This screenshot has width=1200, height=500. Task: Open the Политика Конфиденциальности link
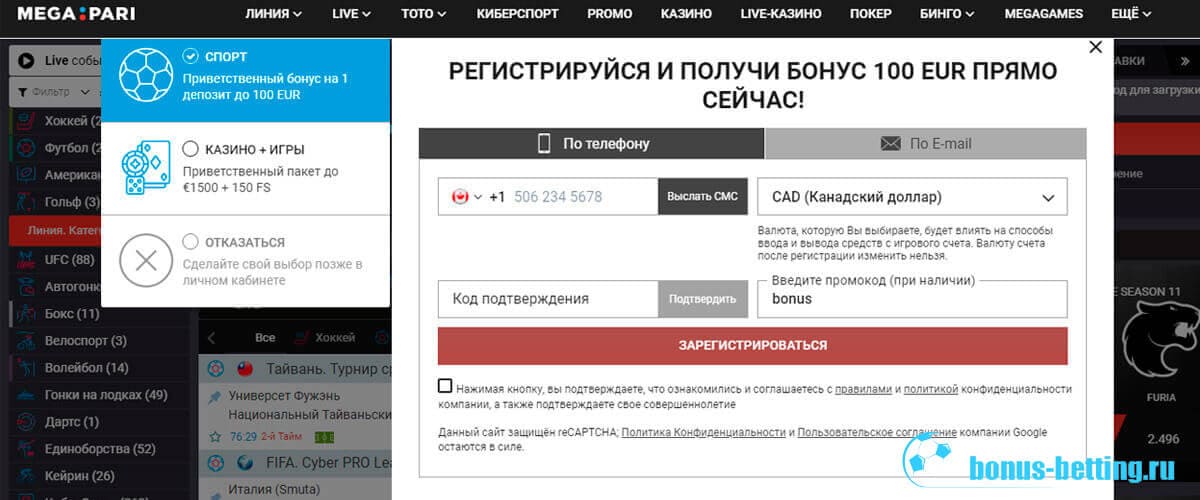(704, 432)
